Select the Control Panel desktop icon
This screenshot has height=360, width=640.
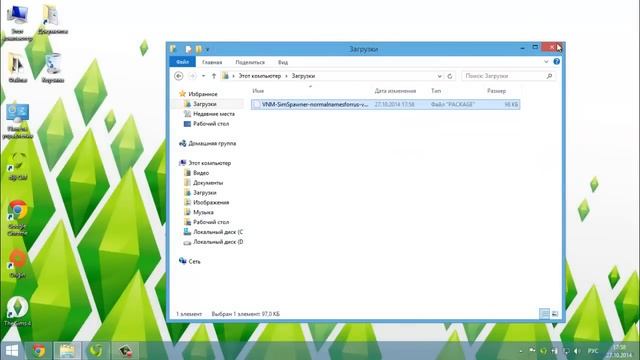tap(18, 121)
